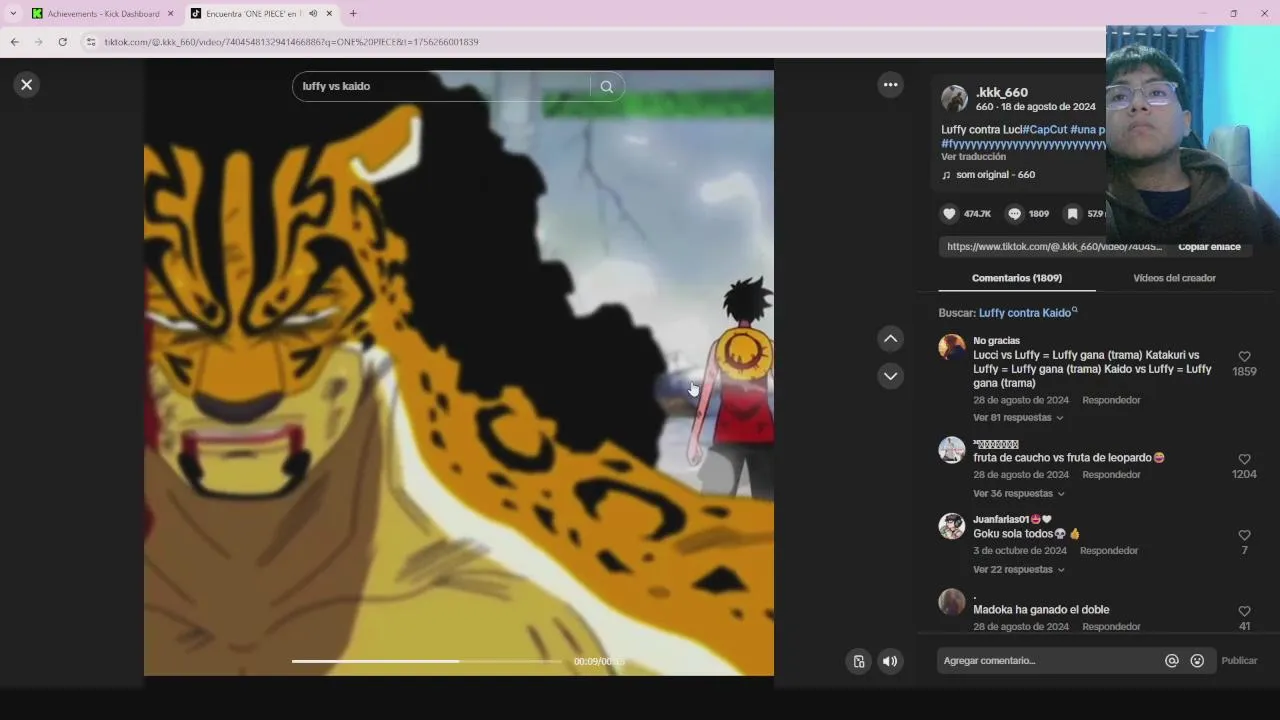Like the 'Goku sola todos' comment
The image size is (1280, 720).
pos(1244,536)
